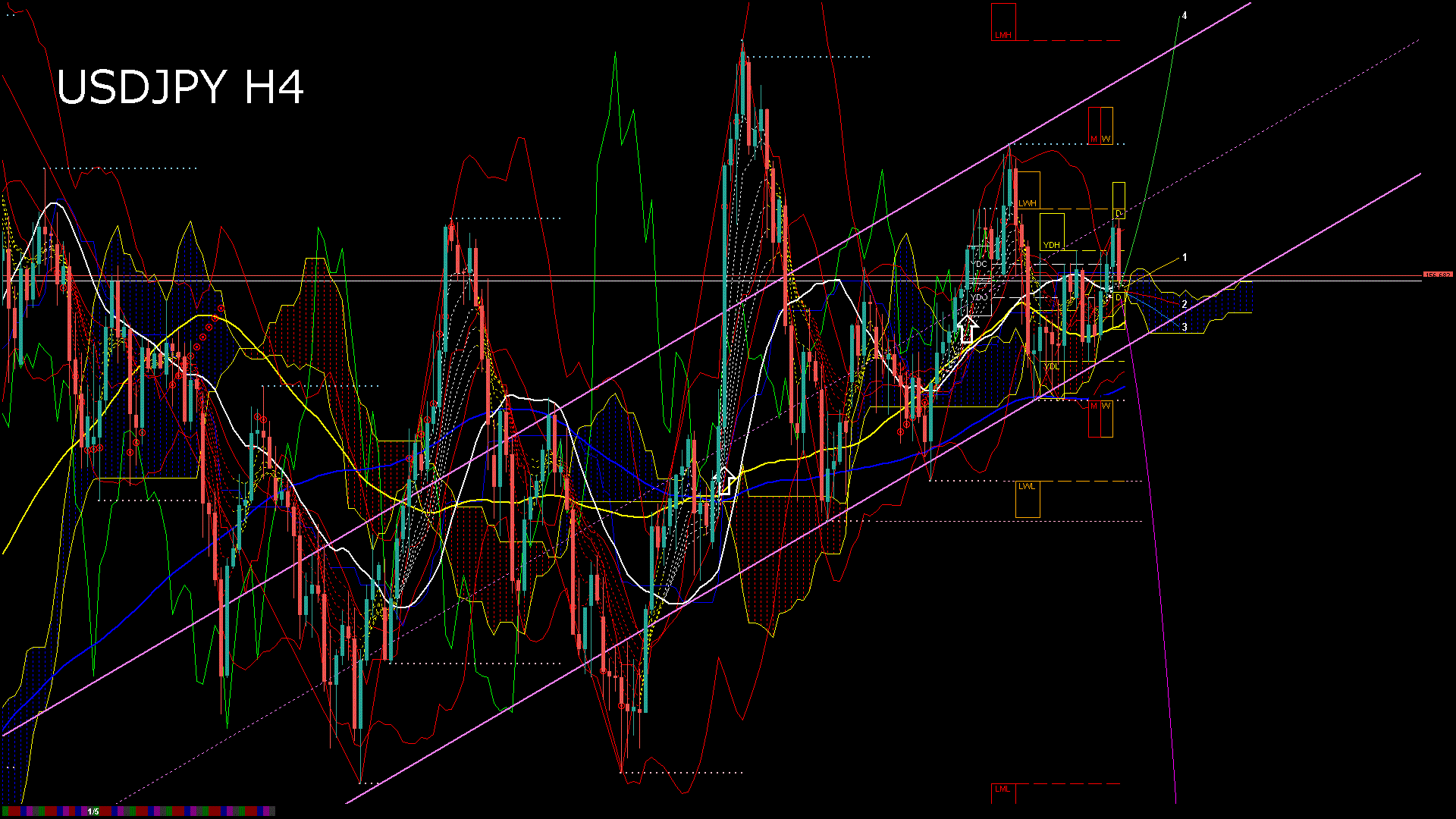The image size is (1456, 819).
Task: Click the upper yellow D box
Action: coord(1119,201)
